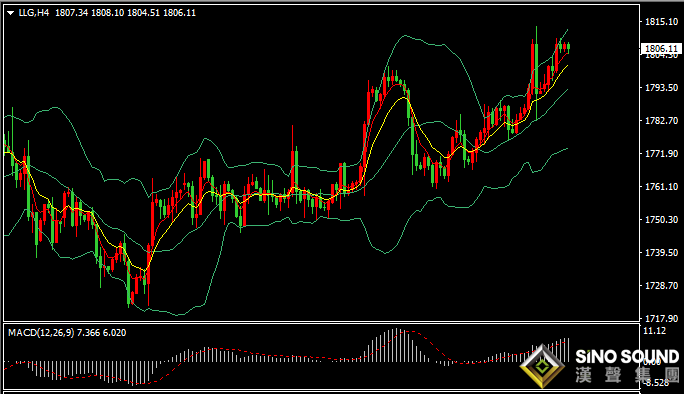Viewport: 684px width, 394px height.
Task: Click the 1815.10 price axis label
Action: coord(661,22)
